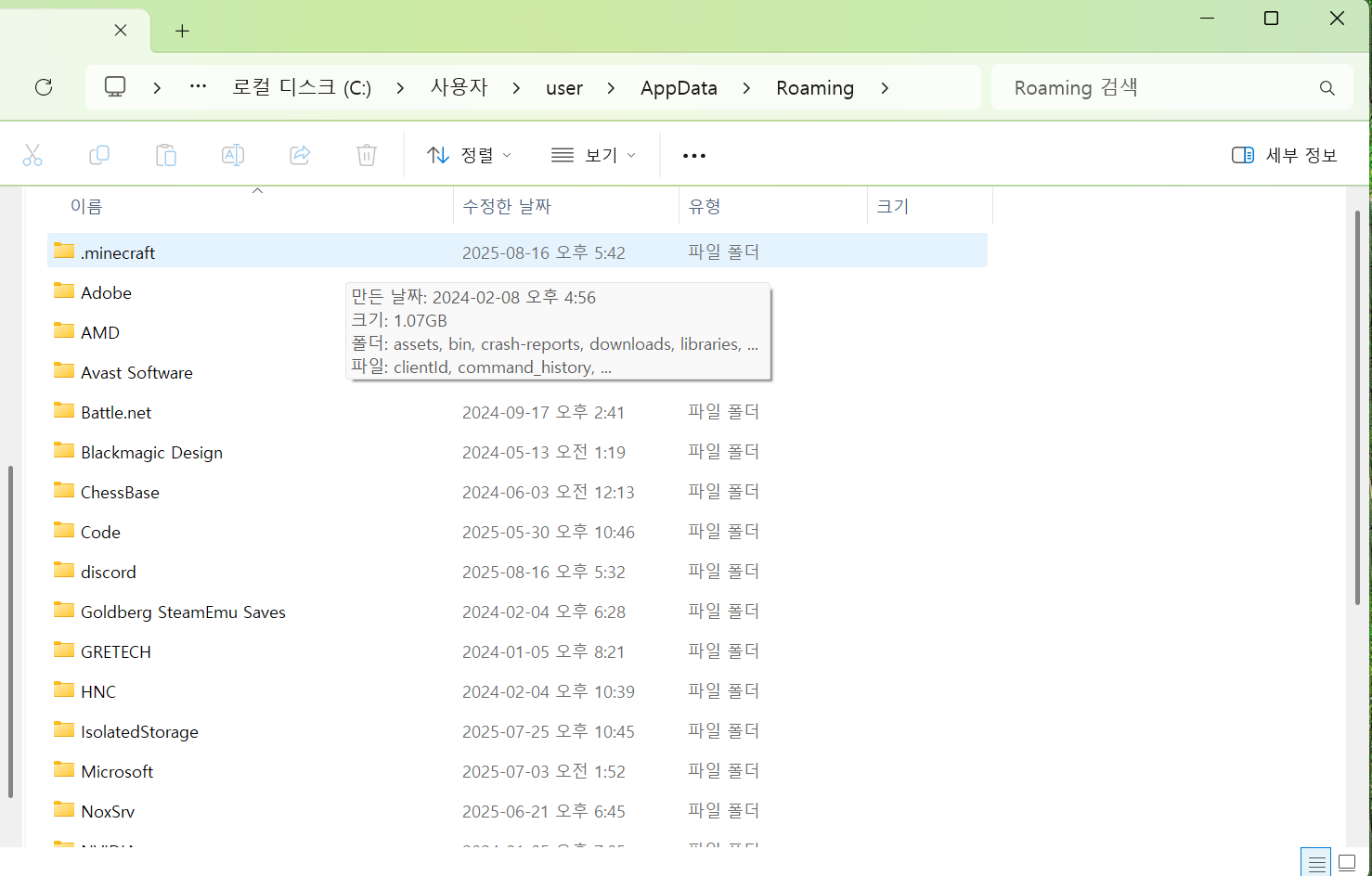Click the Cut scissors icon
The image size is (1372, 876).
click(32, 155)
